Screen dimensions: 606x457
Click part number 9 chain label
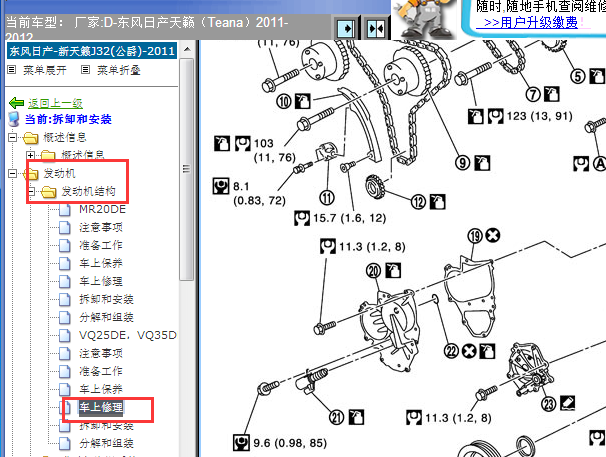coord(462,163)
